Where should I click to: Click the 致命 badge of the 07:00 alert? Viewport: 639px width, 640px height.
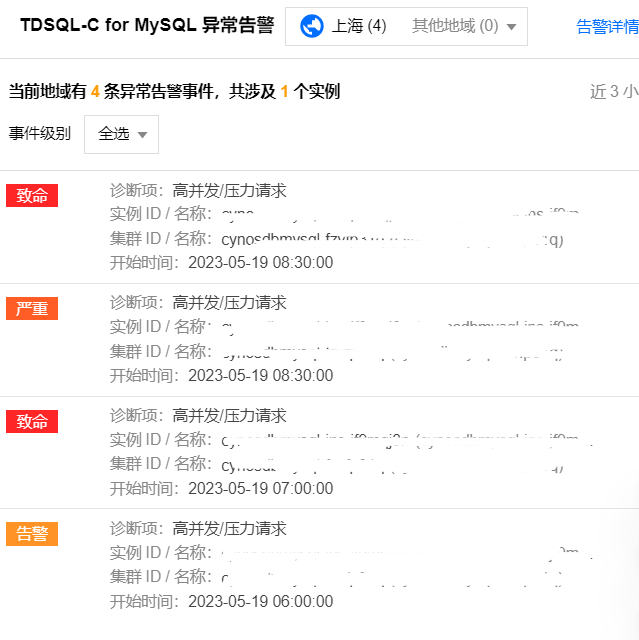32,421
